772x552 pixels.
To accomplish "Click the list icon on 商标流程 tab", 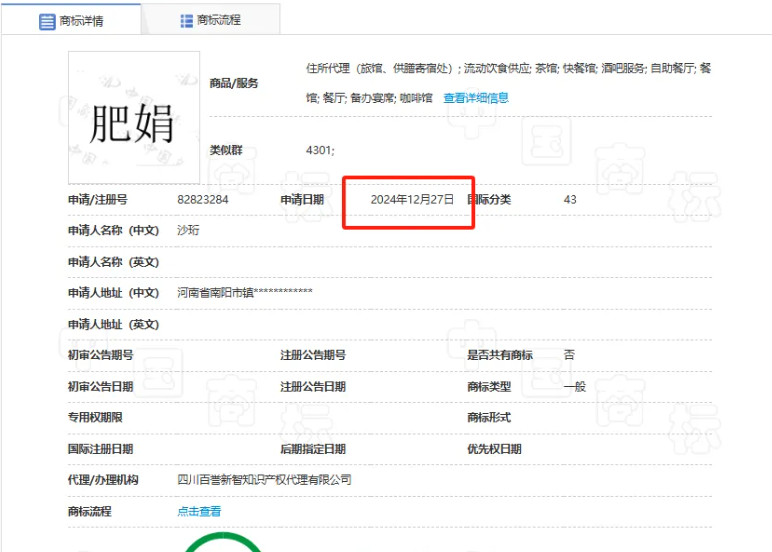I will [186, 20].
